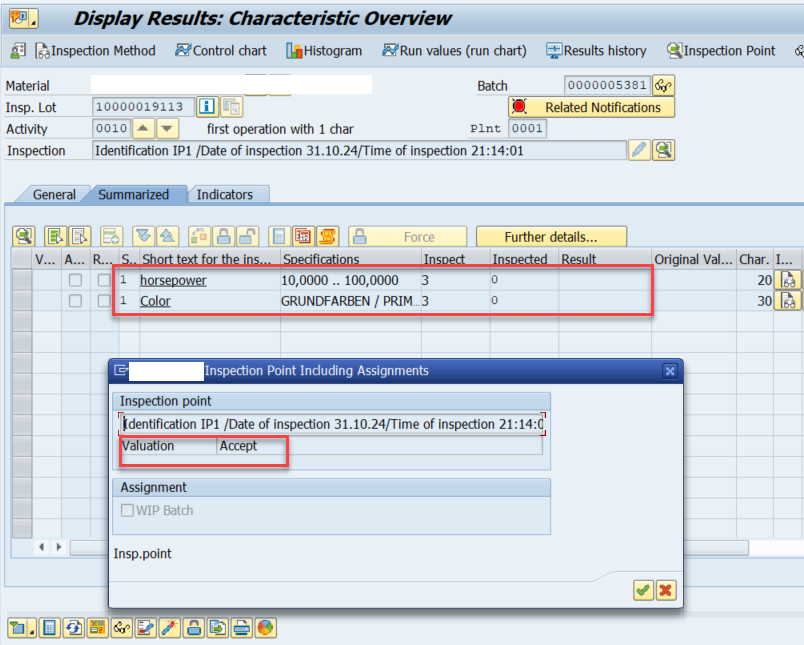
Task: Click the closed padlock icon in grid toolbar
Action: point(224,236)
